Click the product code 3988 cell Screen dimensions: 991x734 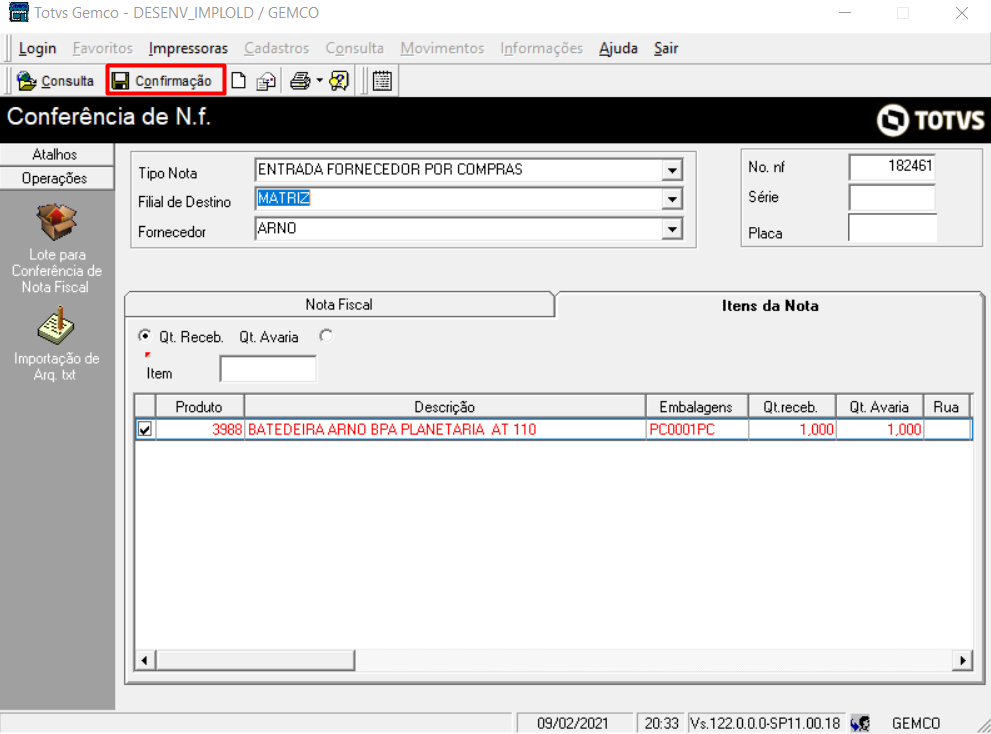[199, 430]
